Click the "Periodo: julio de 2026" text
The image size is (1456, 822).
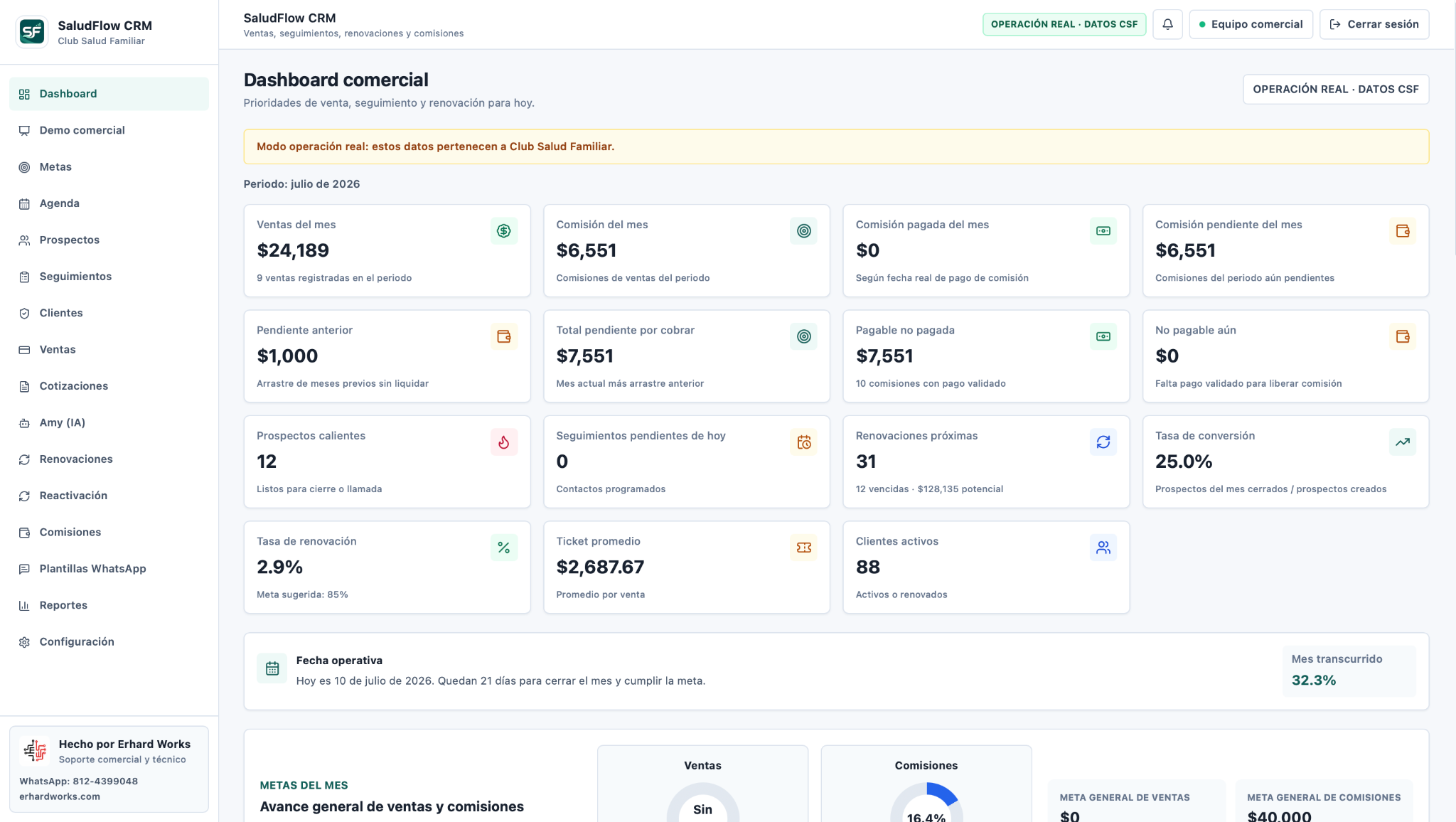tap(301, 184)
